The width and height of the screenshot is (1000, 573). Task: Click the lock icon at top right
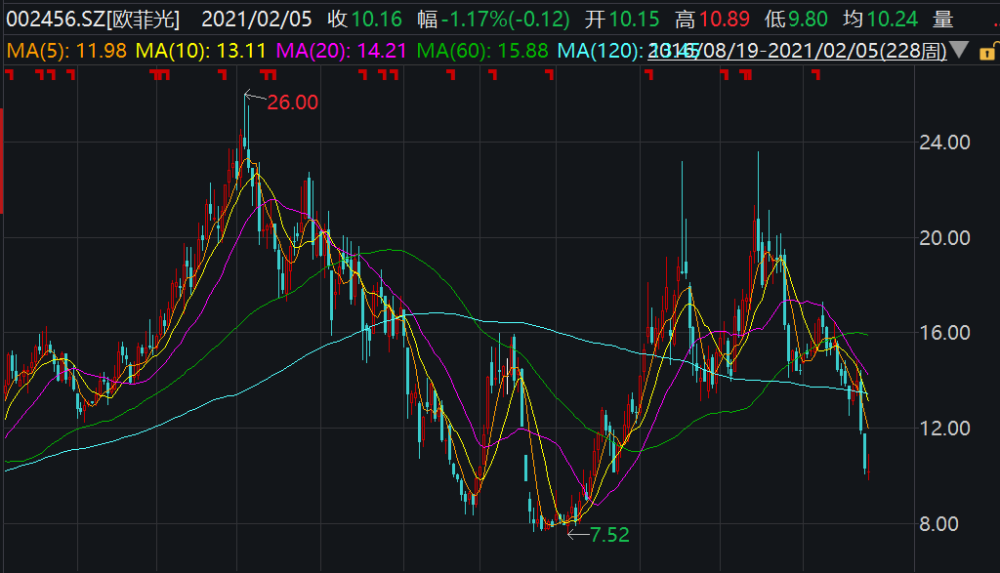(989, 52)
